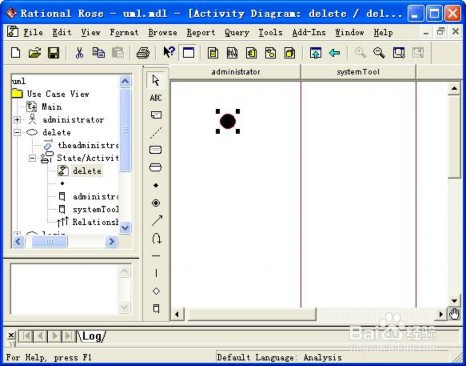Copy selection with Copy toolbar icon

point(98,53)
